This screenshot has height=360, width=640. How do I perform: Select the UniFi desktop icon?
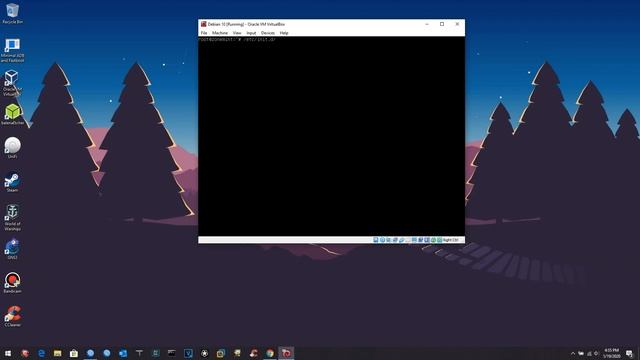(x=12, y=148)
